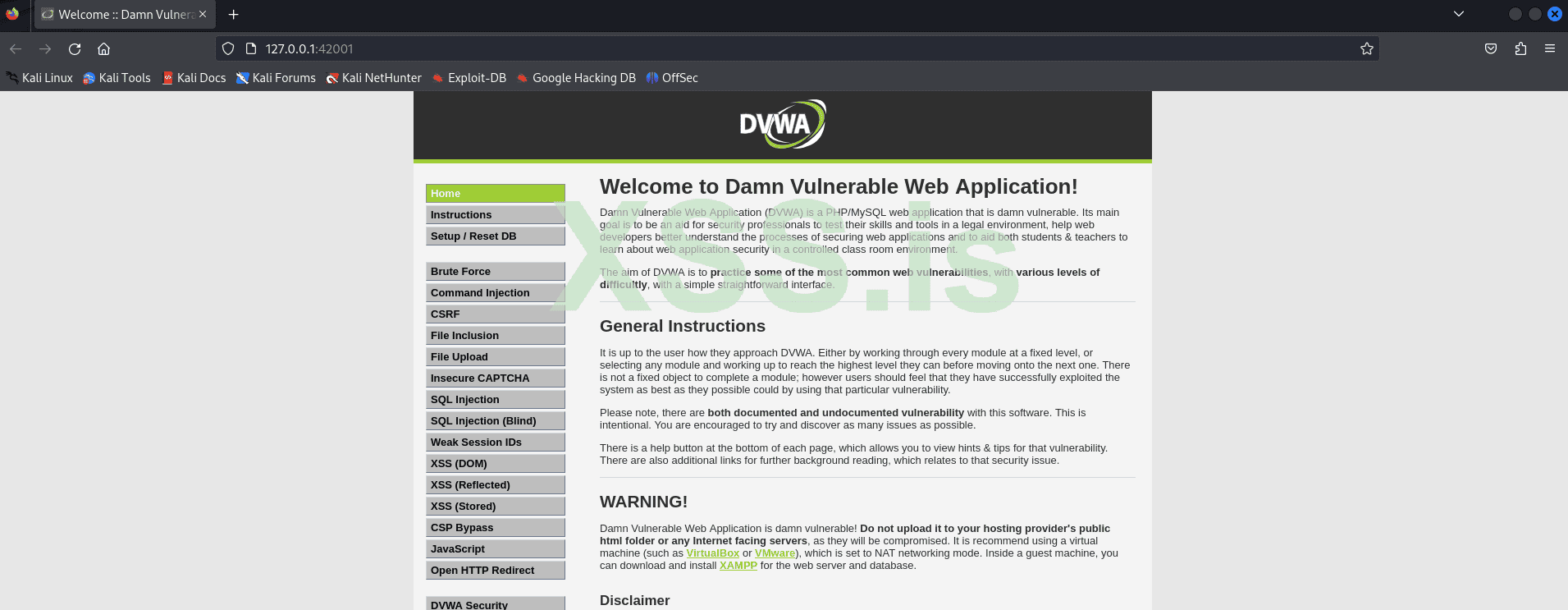Click the Welcome to Damn Vulnerable Web Application heading
Image resolution: width=1568 pixels, height=610 pixels.
click(839, 186)
